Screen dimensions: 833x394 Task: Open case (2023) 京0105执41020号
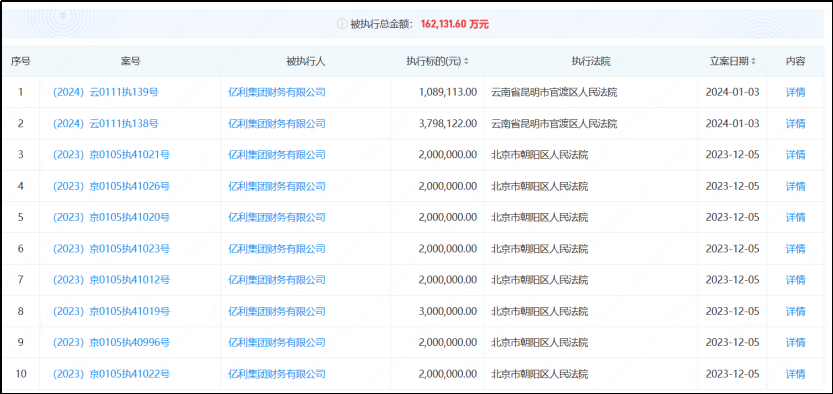pos(112,217)
